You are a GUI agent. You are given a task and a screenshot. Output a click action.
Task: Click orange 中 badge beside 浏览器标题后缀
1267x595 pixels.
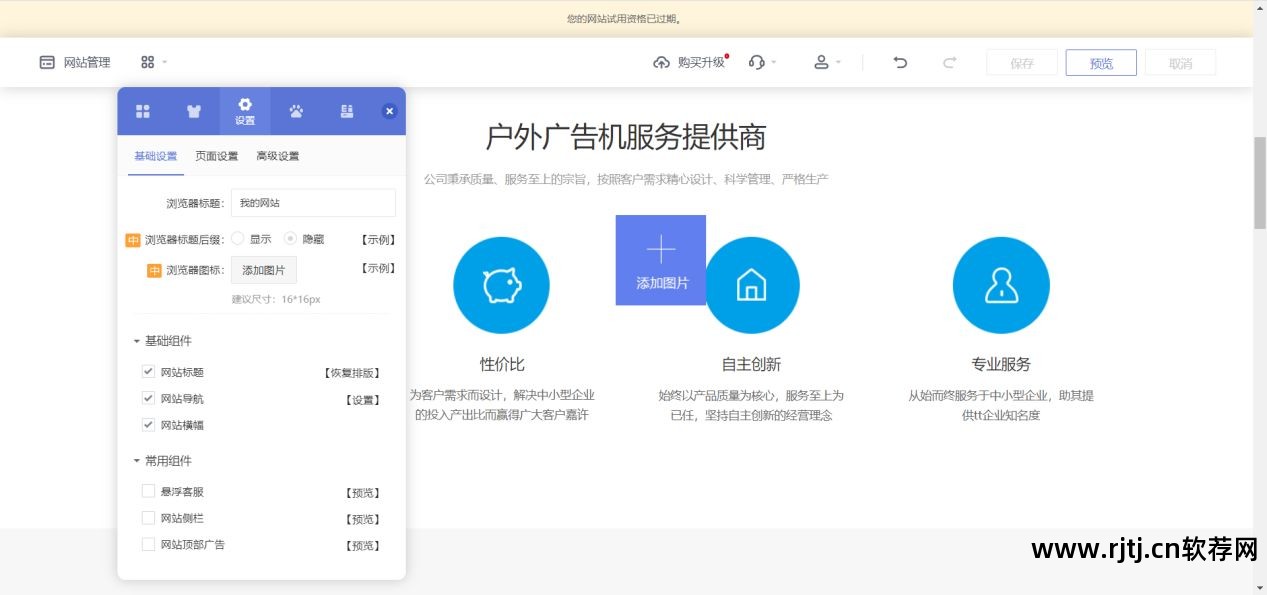pos(133,240)
